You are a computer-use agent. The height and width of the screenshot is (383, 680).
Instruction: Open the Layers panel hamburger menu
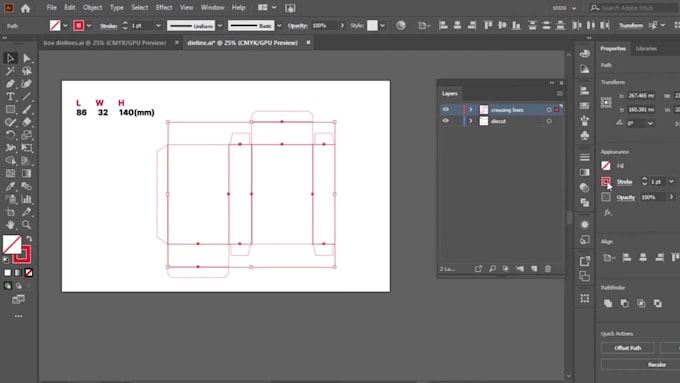559,93
